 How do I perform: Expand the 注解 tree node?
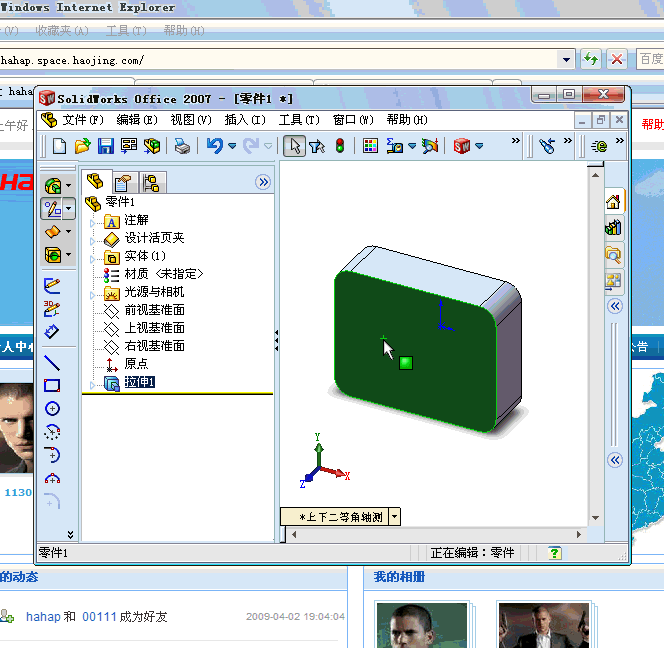coord(92,222)
